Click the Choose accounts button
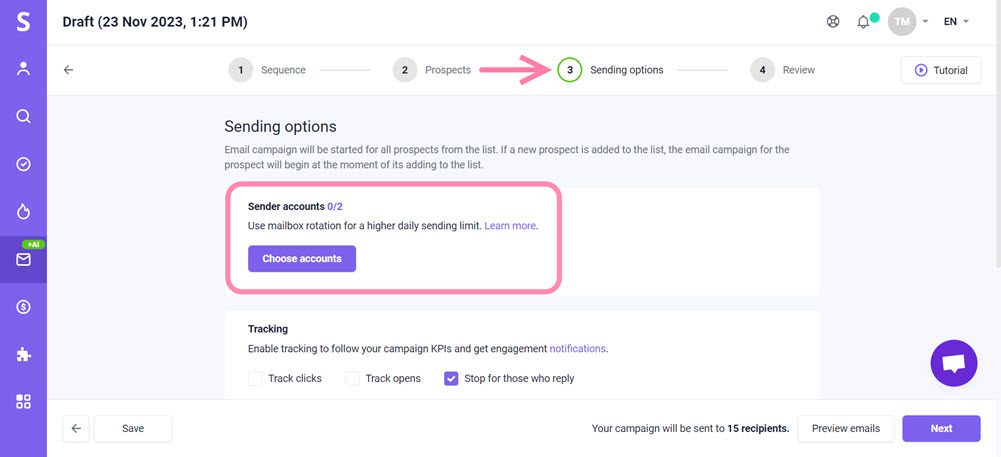 click(302, 259)
